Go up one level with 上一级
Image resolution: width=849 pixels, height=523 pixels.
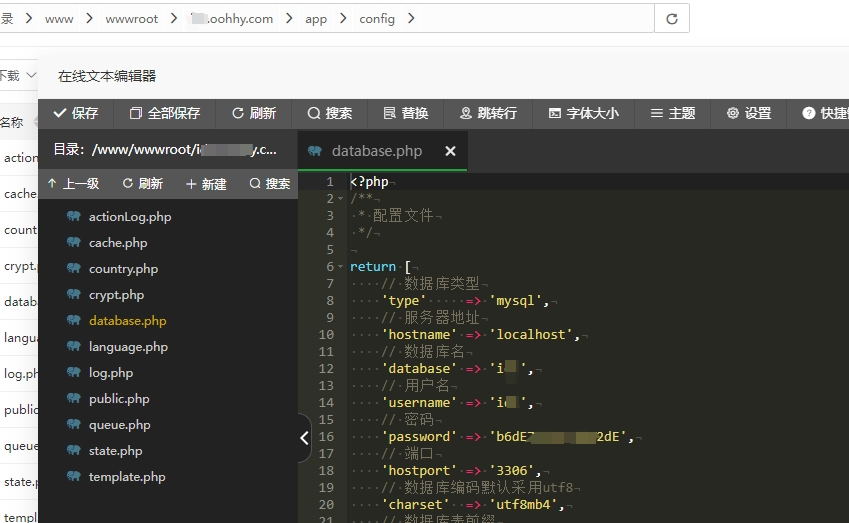(74, 184)
